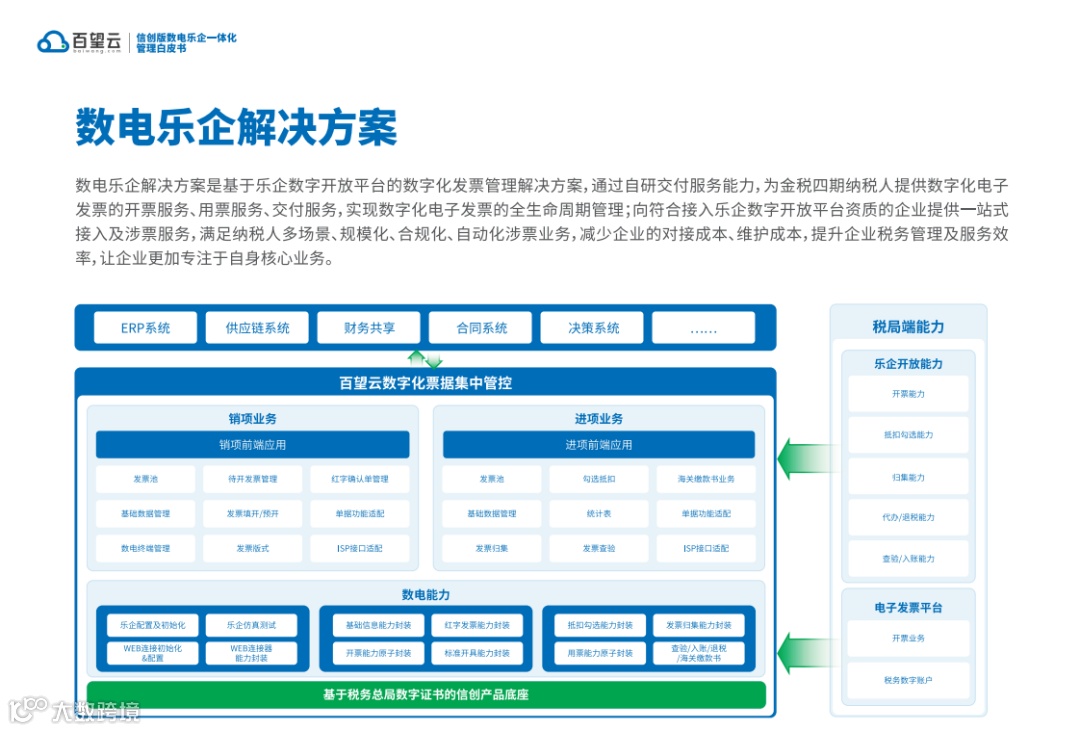This screenshot has height=731, width=1080.
Task: Click the 乐企仿真测试 box
Action: point(251,626)
